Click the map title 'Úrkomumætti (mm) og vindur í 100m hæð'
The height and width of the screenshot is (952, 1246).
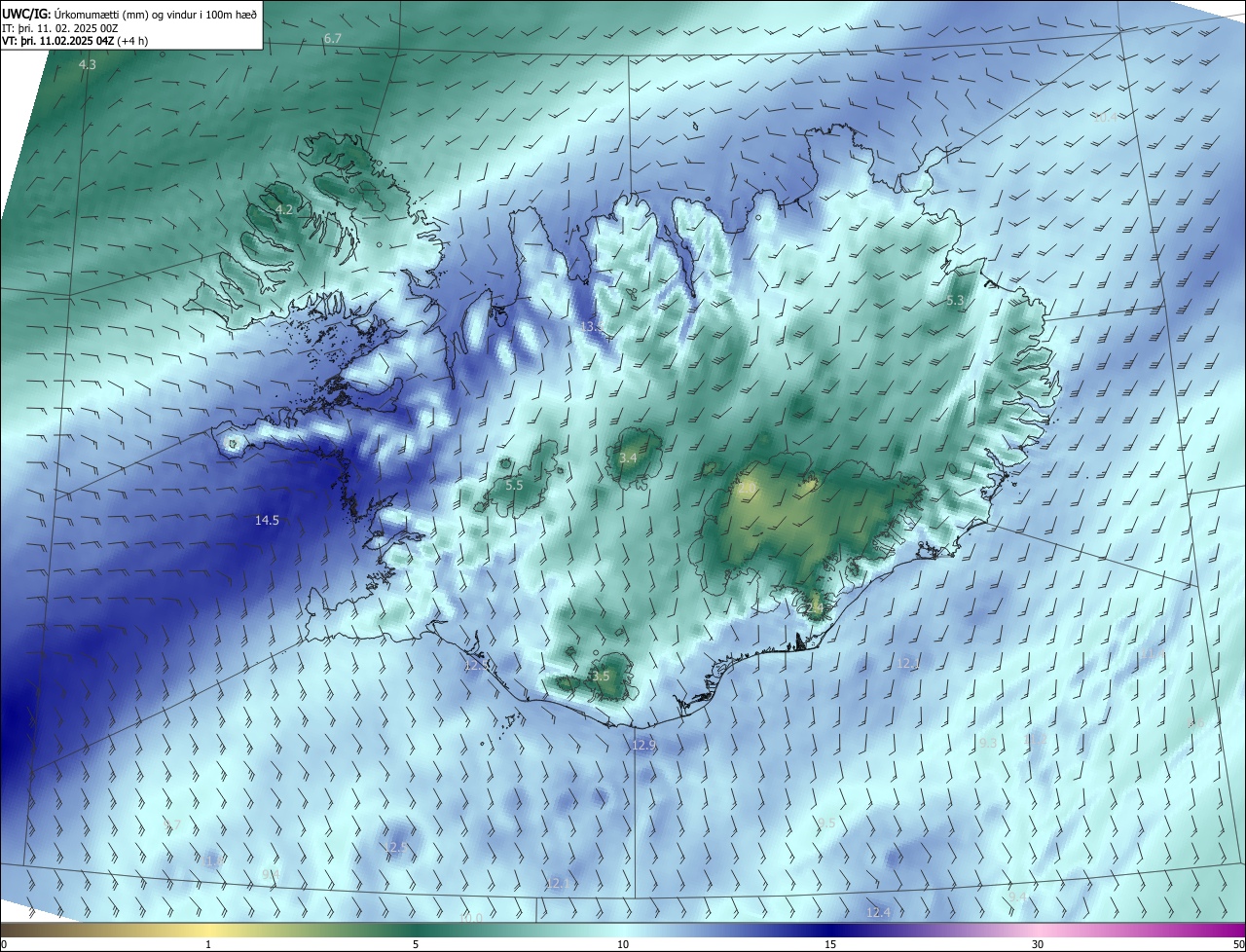[x=156, y=14]
